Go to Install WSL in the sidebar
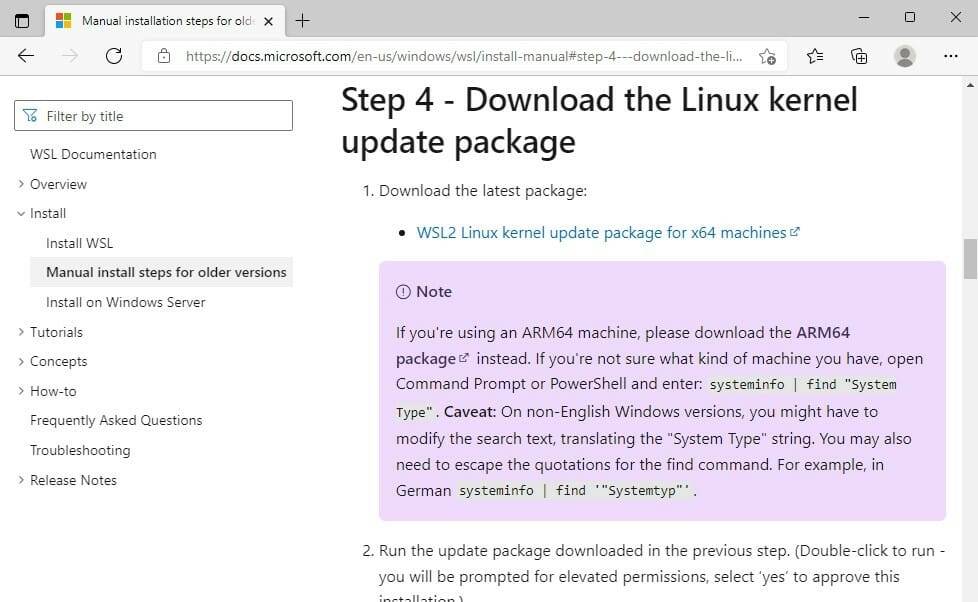This screenshot has height=602, width=978. (79, 243)
